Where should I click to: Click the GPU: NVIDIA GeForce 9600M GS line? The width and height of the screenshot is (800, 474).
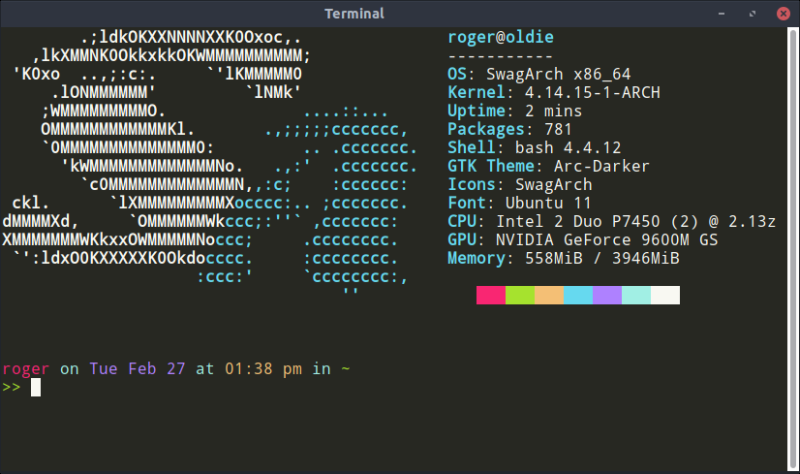pyautogui.click(x=583, y=239)
